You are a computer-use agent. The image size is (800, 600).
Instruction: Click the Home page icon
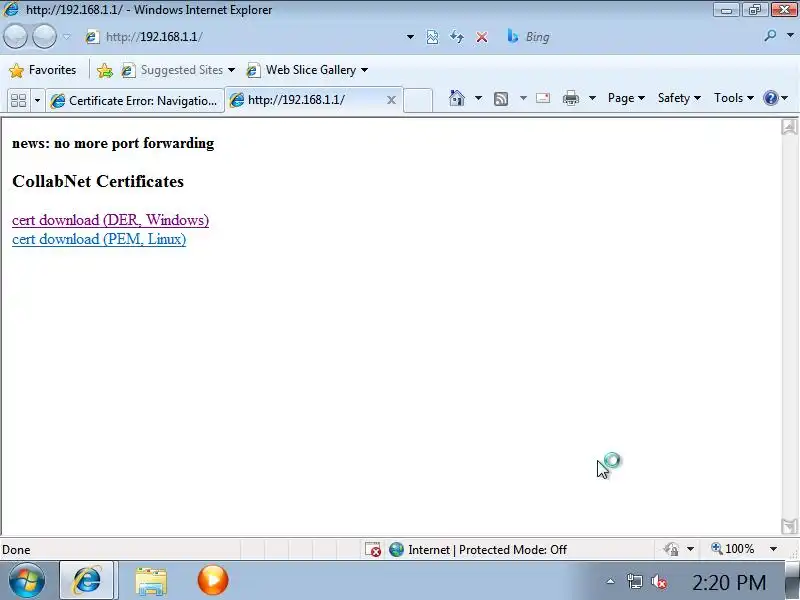(x=457, y=98)
